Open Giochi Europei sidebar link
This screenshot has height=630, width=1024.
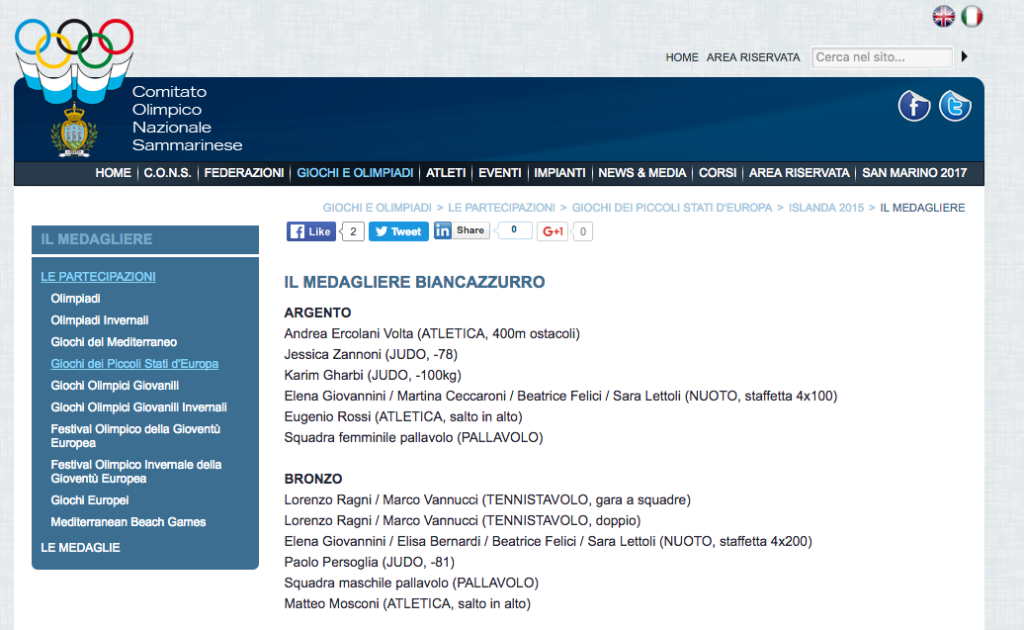click(89, 500)
